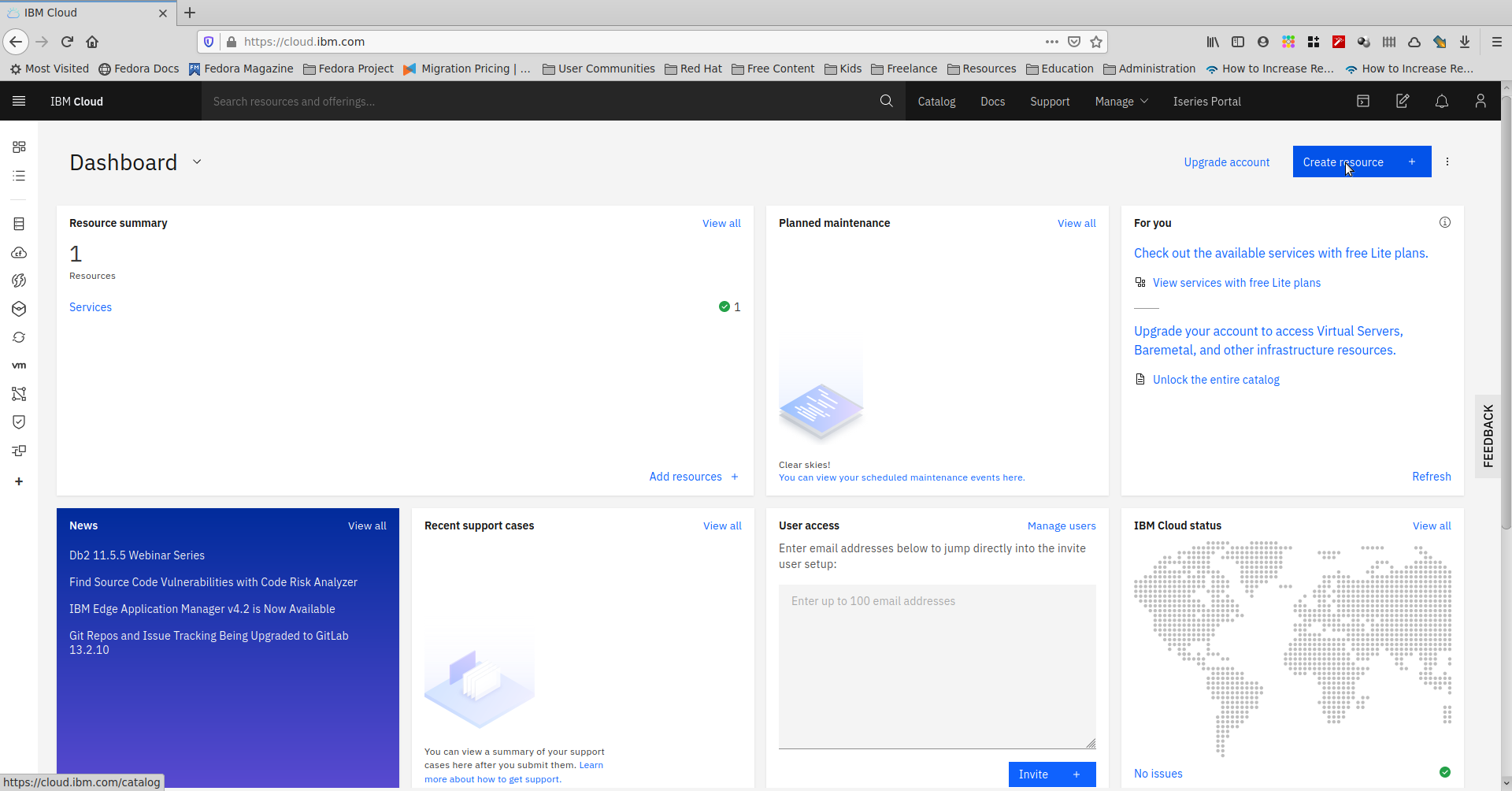Click the scheduled maintenance events link
Viewport: 1512px width, 791px height.
coord(902,477)
